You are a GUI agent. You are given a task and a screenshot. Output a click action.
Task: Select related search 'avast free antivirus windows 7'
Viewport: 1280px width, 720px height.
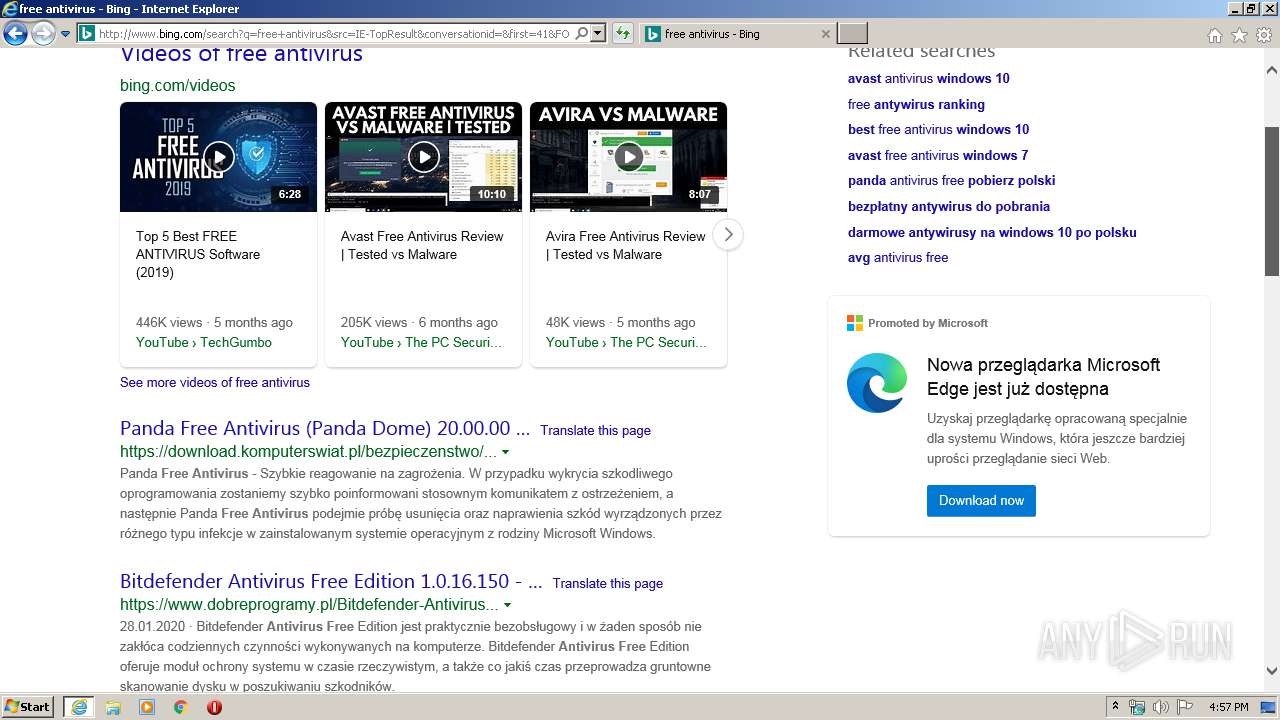[938, 155]
